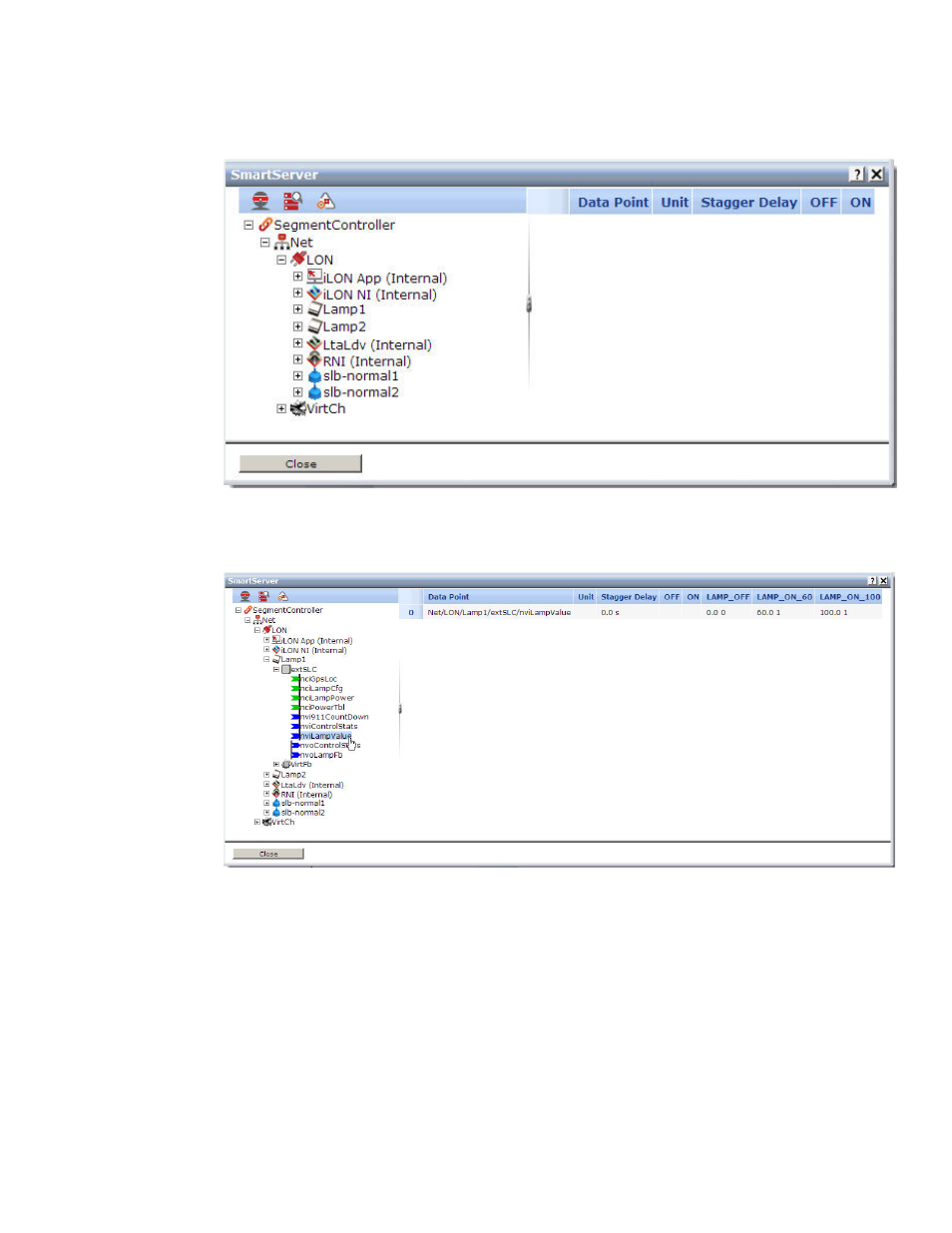The height and width of the screenshot is (1233, 952).
Task: Expand iLON NI (Internal) in upper dialog
Action: [297, 294]
